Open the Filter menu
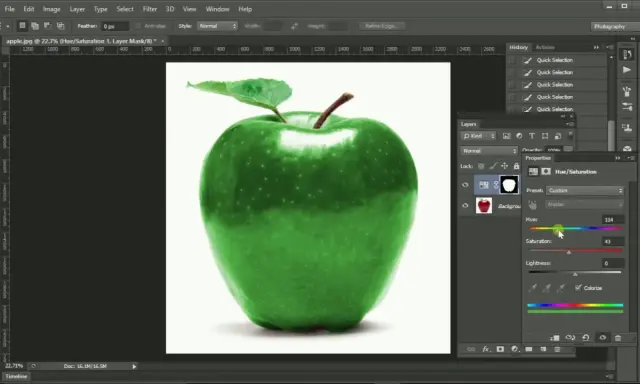 coord(150,9)
